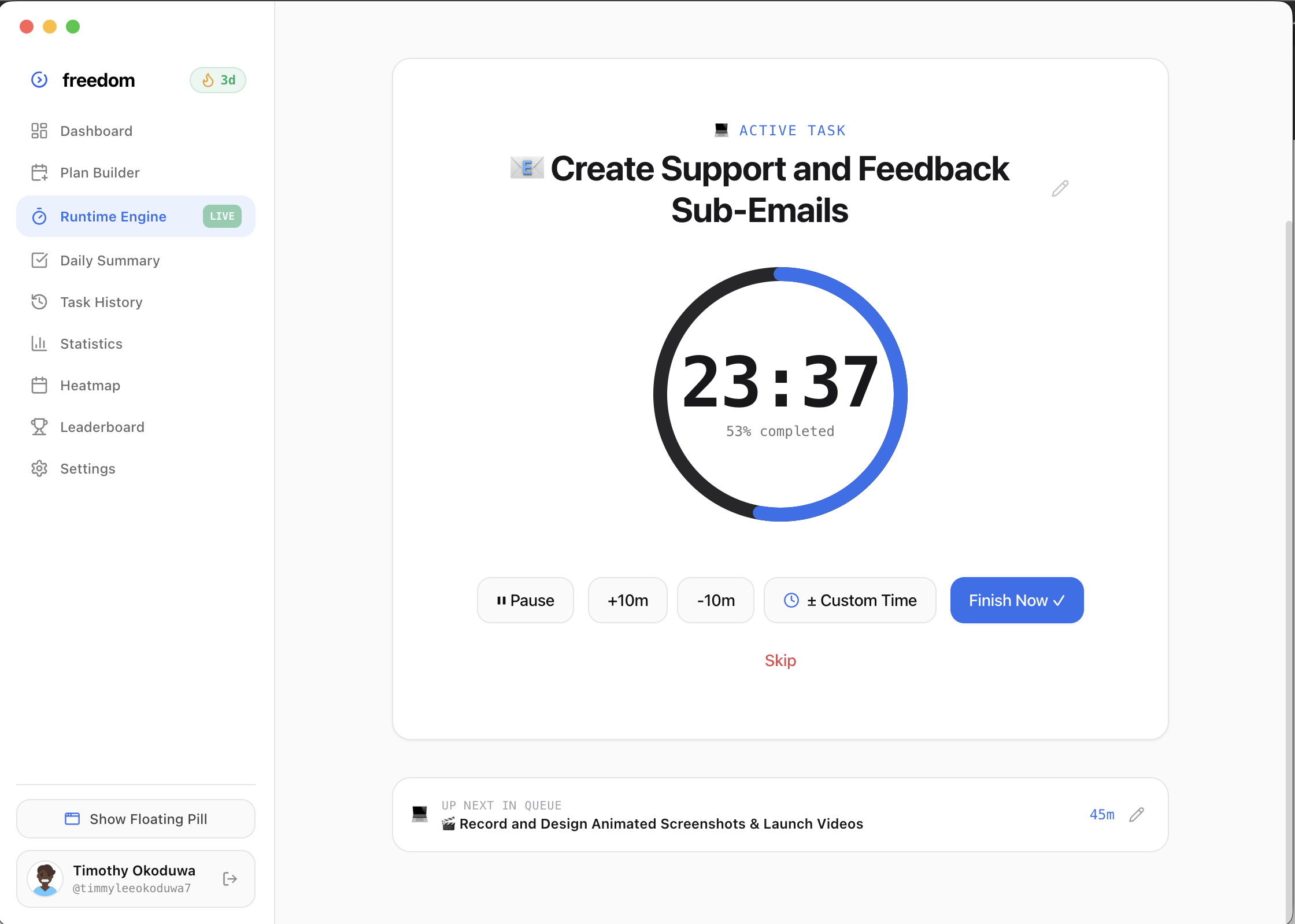
Task: Click the 45m duration of queued task
Action: (x=1102, y=815)
